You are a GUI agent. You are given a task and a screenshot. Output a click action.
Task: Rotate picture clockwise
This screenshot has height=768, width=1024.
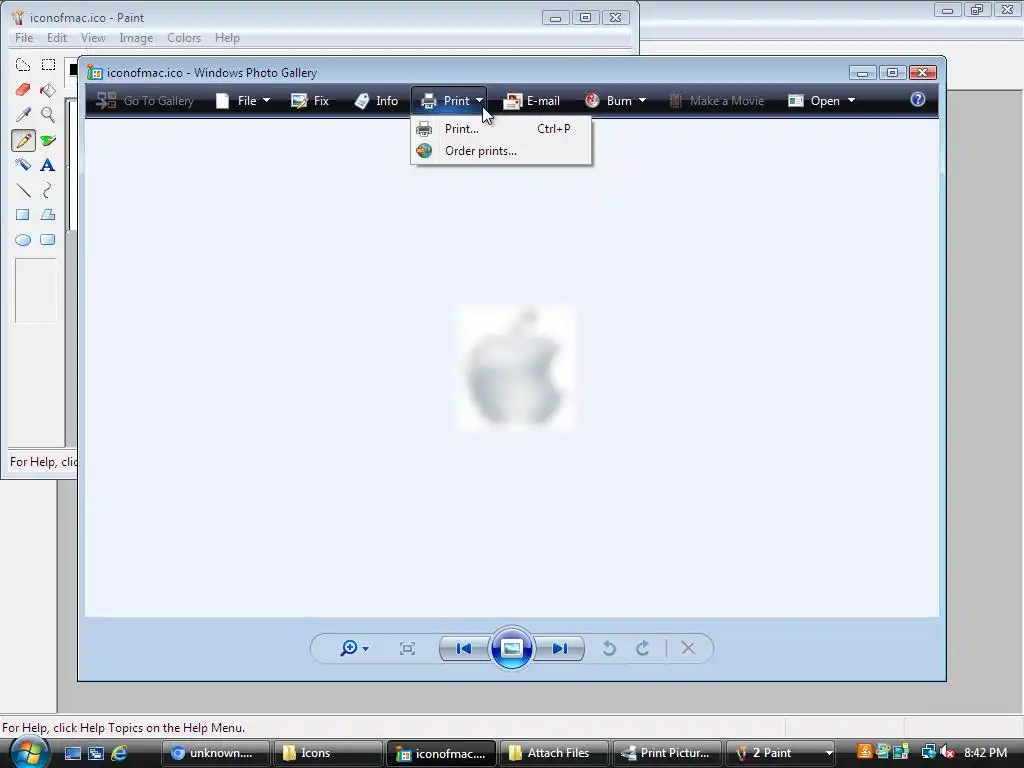point(643,648)
